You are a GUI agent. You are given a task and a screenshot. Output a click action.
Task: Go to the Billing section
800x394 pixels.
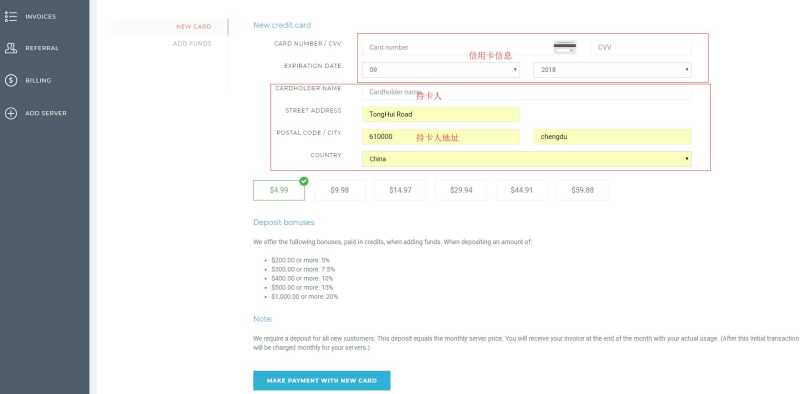point(38,81)
